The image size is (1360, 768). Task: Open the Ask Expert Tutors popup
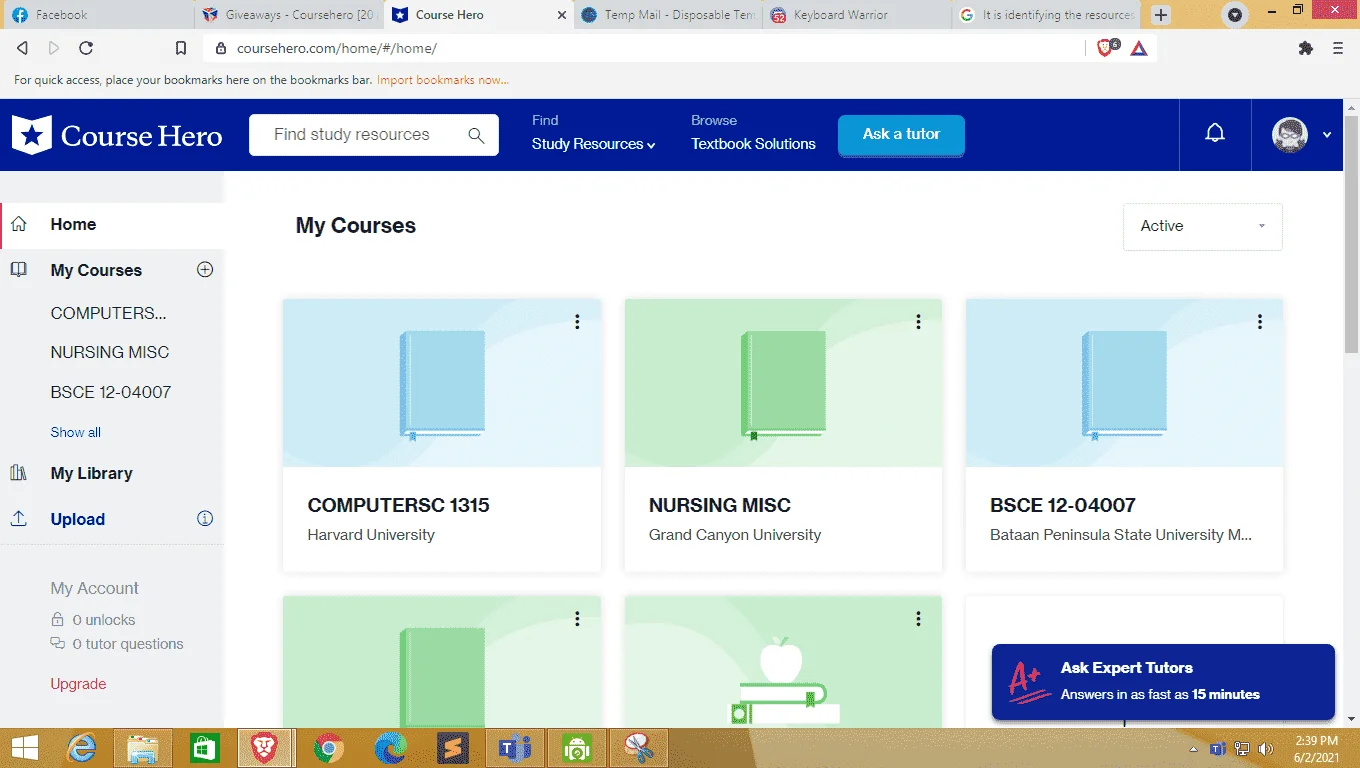coord(1163,681)
